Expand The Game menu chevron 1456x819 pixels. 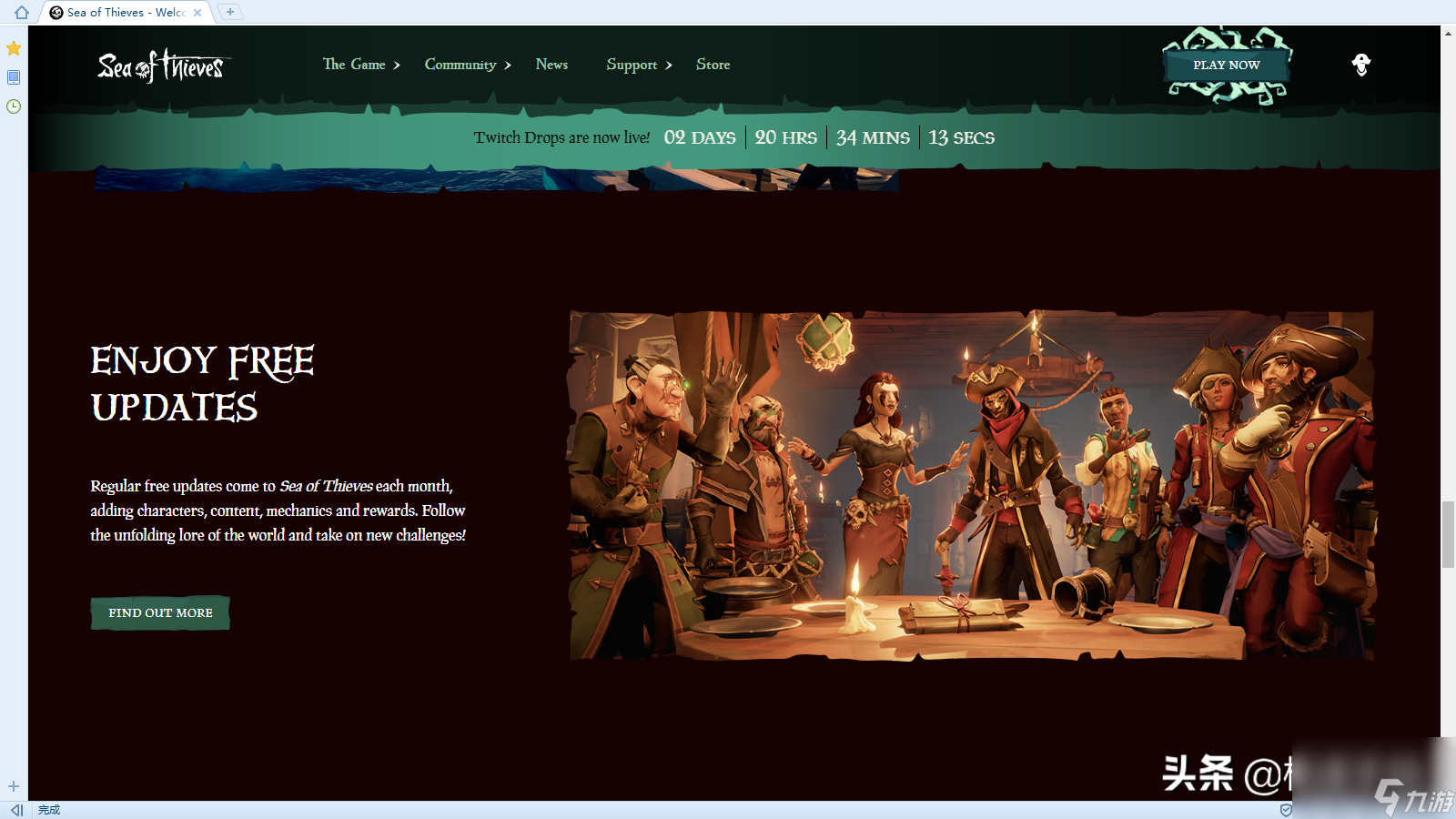397,66
